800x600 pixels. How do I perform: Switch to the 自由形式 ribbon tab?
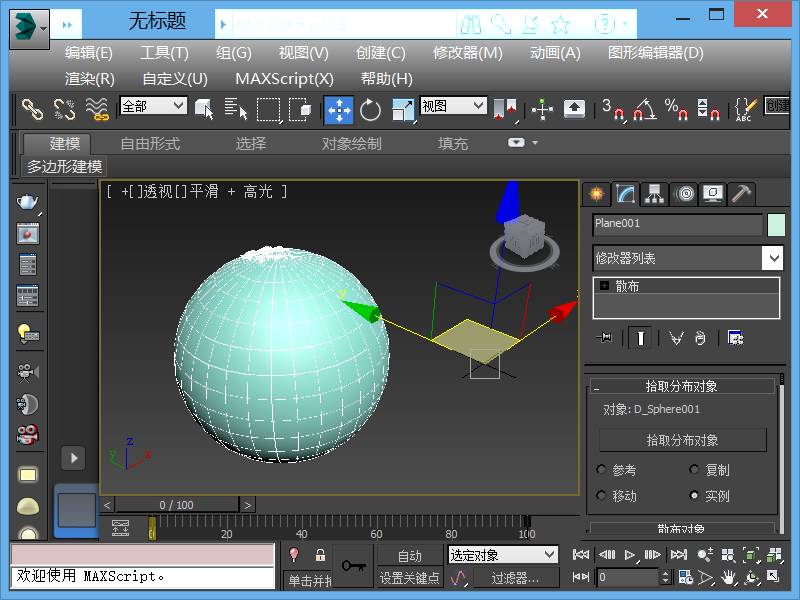(150, 143)
